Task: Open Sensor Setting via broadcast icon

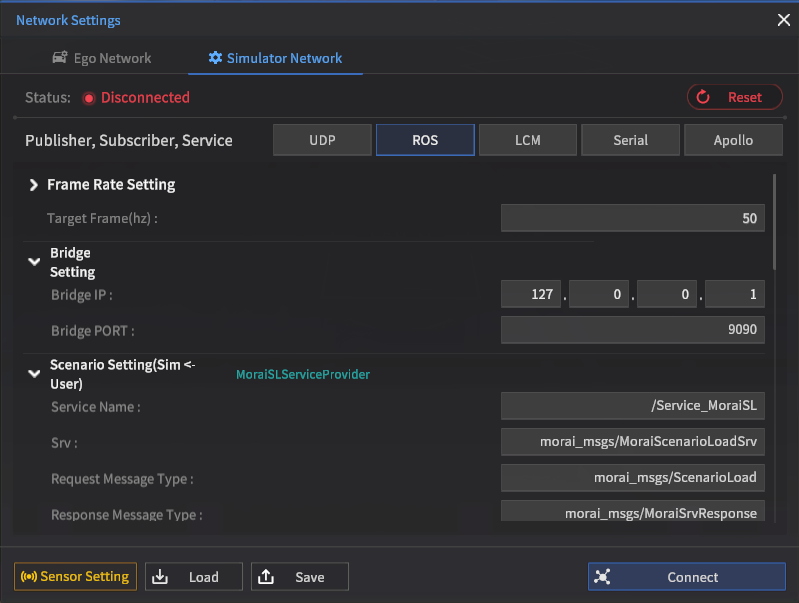Action: 29,577
